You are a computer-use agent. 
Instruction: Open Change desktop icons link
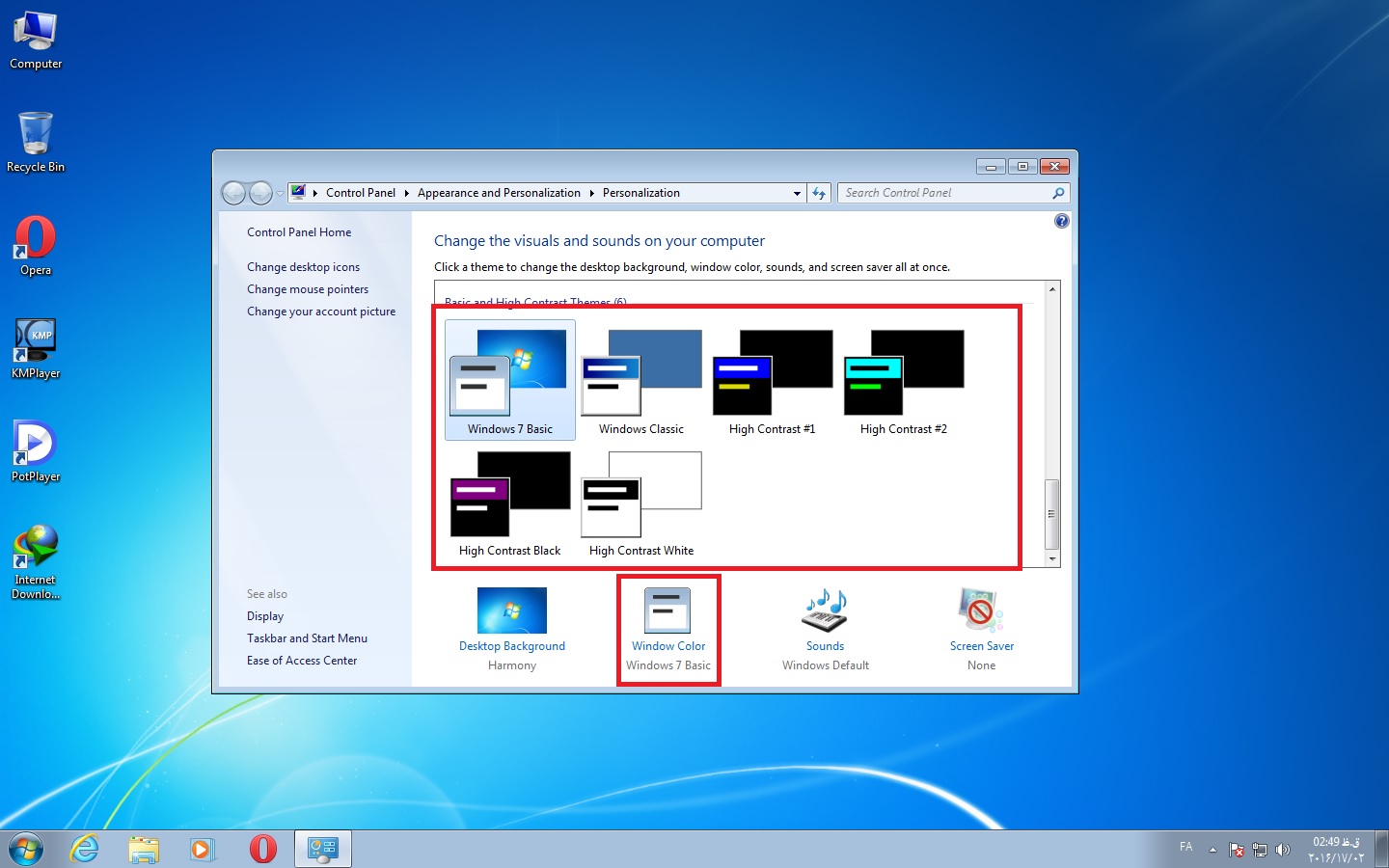pyautogui.click(x=303, y=267)
